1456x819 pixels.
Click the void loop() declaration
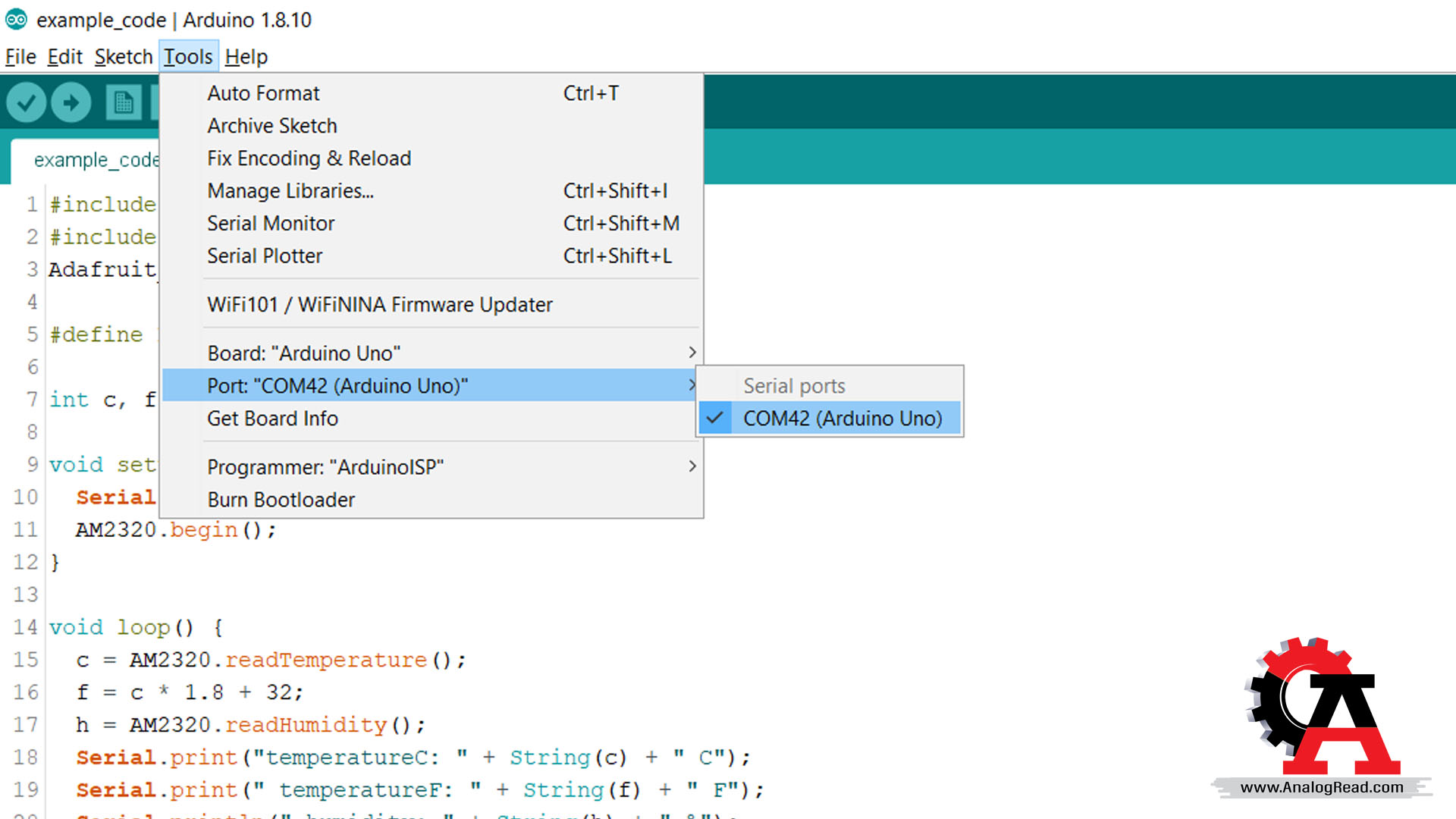pyautogui.click(x=136, y=628)
